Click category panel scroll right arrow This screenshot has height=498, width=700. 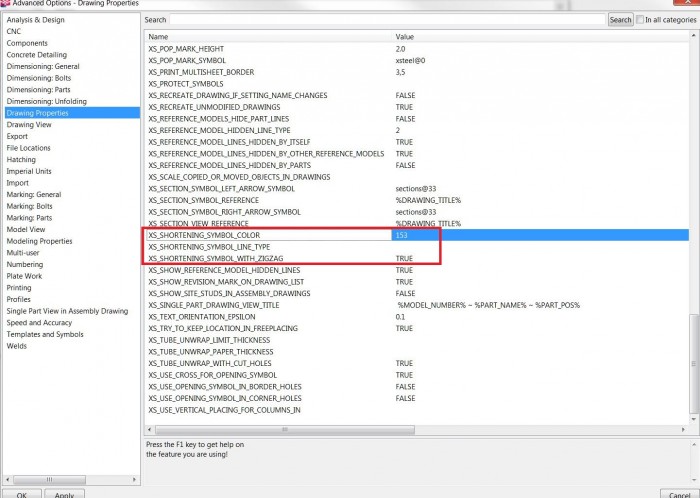pyautogui.click(x=134, y=479)
